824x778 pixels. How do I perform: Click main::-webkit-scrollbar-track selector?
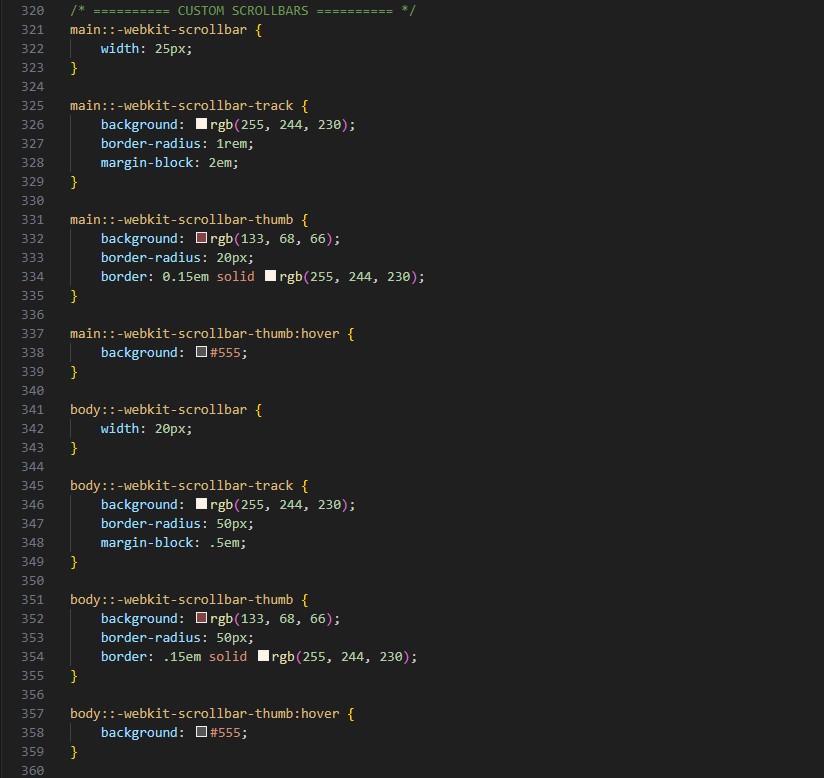(181, 106)
